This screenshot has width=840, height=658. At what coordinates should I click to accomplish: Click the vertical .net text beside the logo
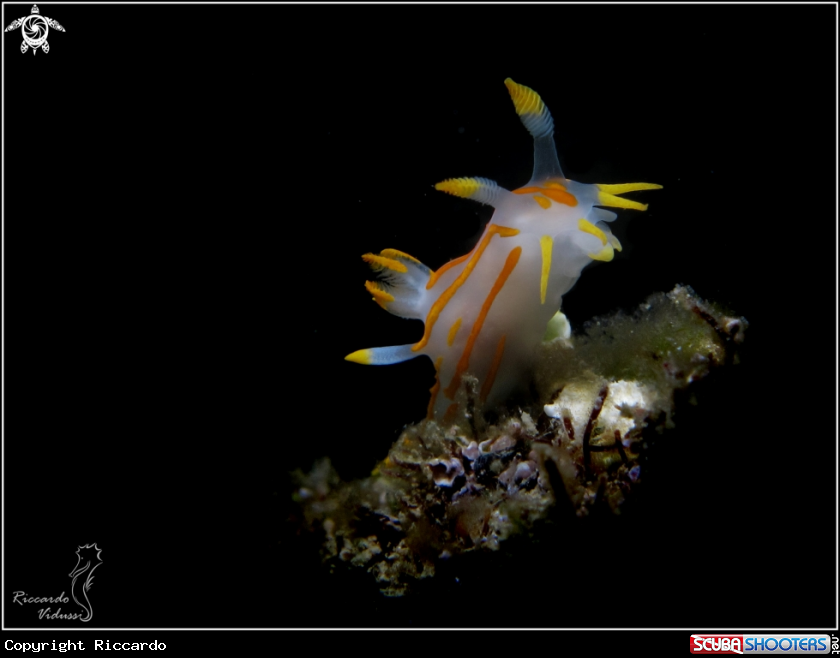pyautogui.click(x=835, y=645)
